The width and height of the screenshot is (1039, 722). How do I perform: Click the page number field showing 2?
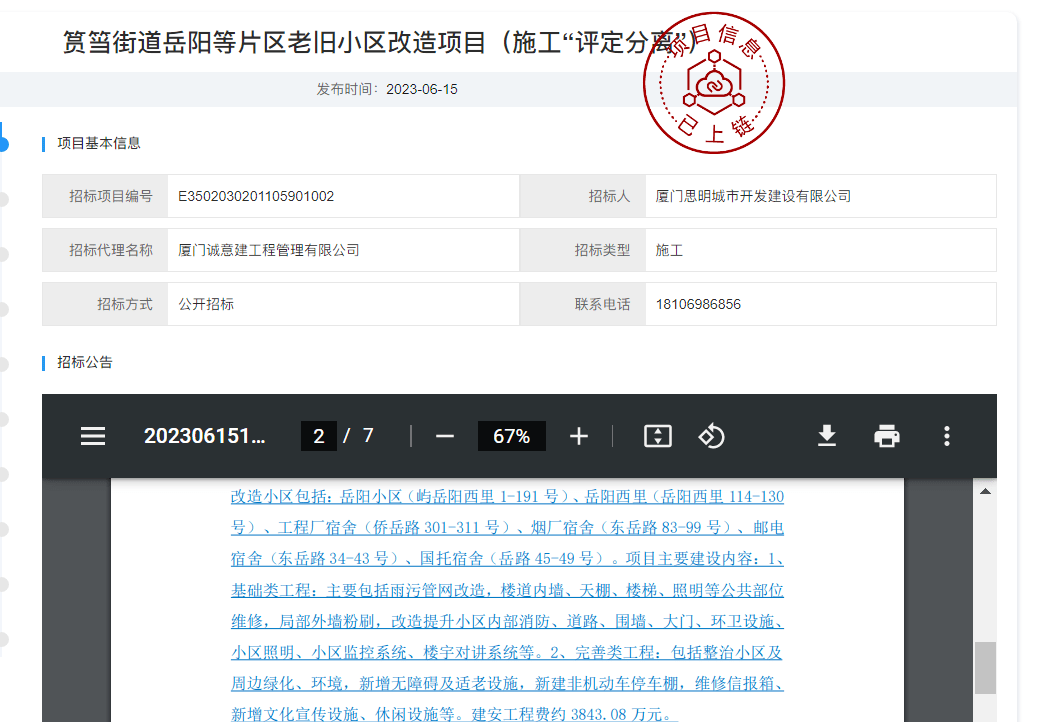(318, 436)
